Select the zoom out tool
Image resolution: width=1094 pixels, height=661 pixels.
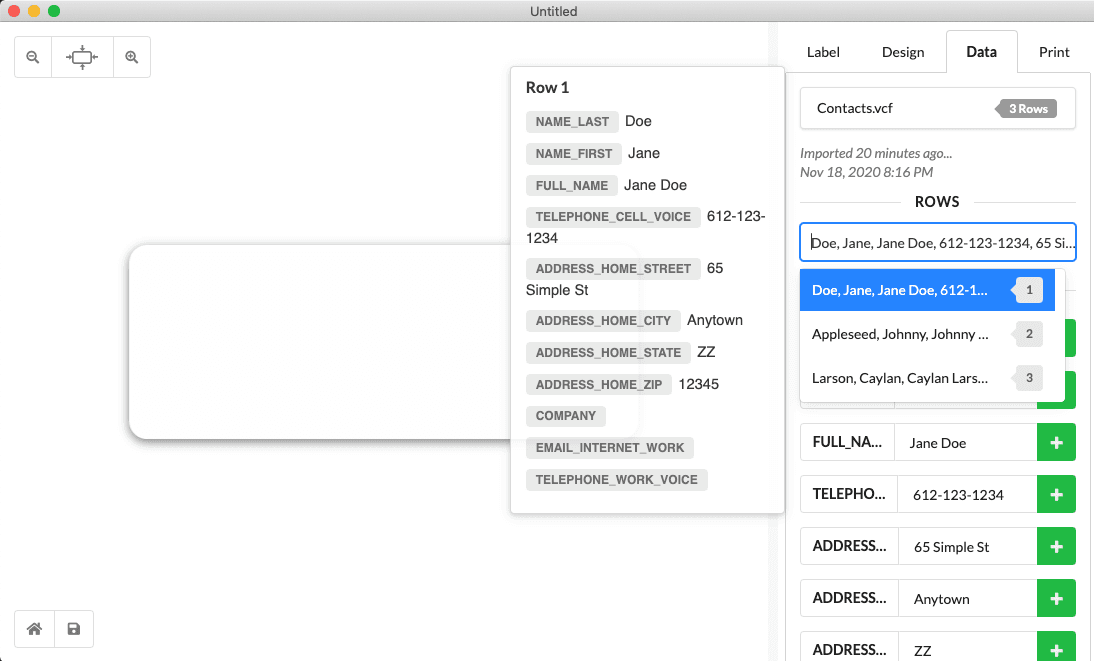[x=32, y=57]
